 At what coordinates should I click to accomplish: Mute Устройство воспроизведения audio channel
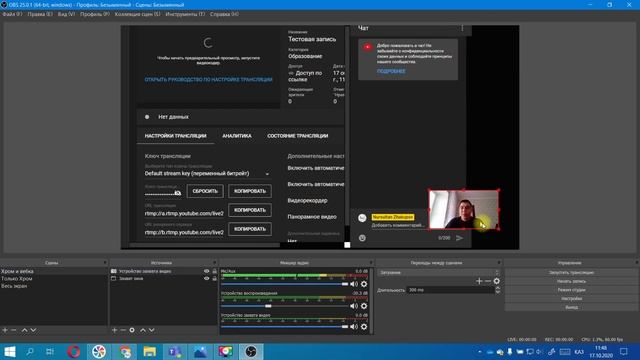point(354,306)
